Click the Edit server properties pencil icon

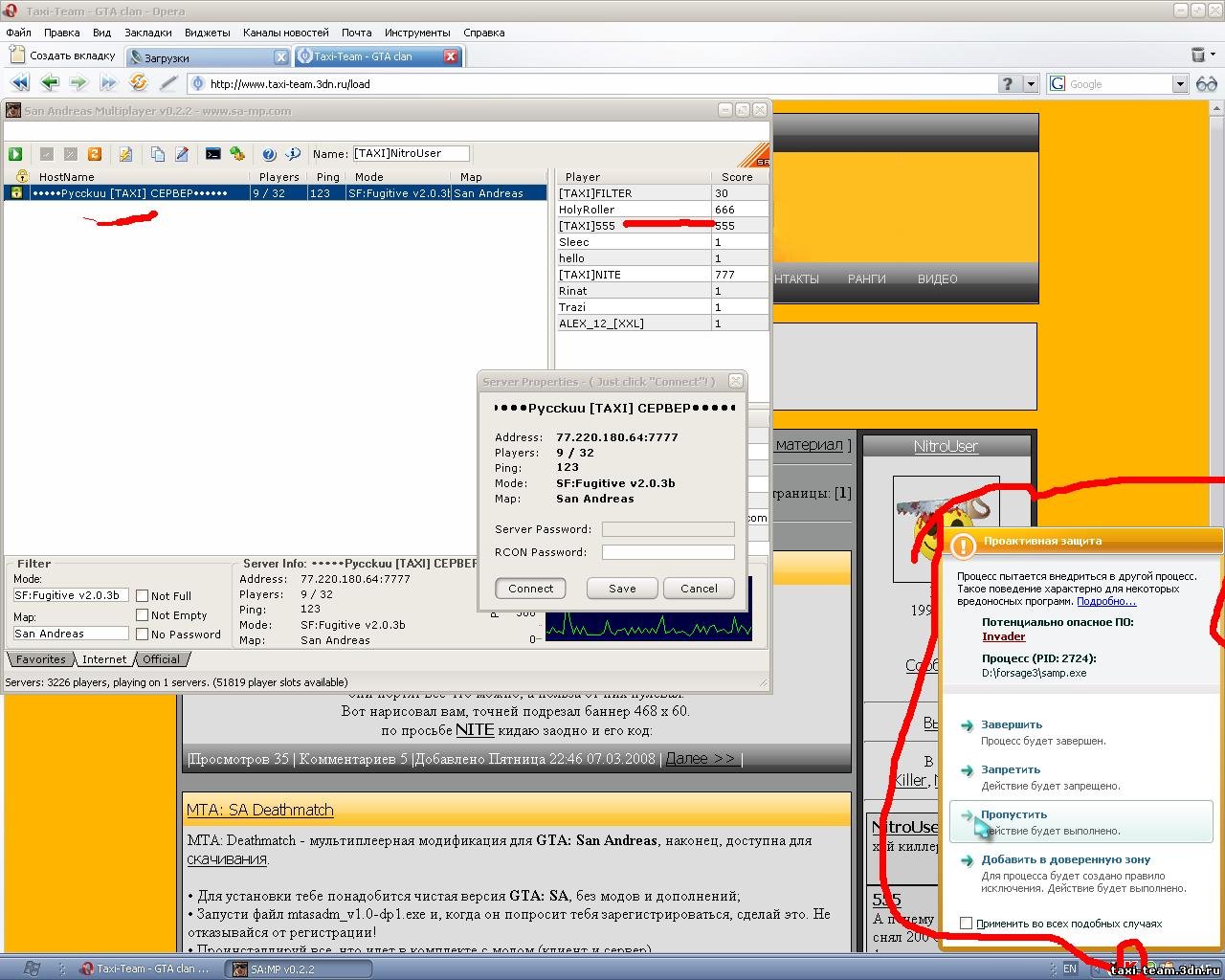tap(182, 154)
